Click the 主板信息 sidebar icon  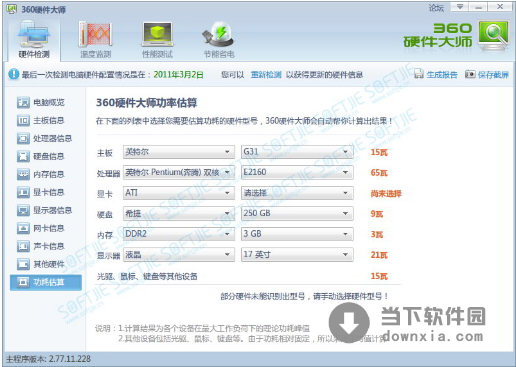pyautogui.click(x=23, y=120)
